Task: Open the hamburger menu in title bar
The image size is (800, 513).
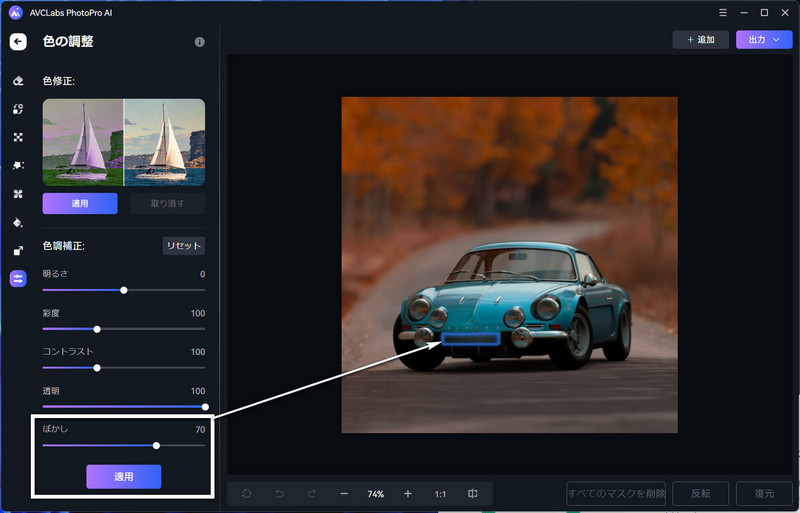Action: click(723, 13)
